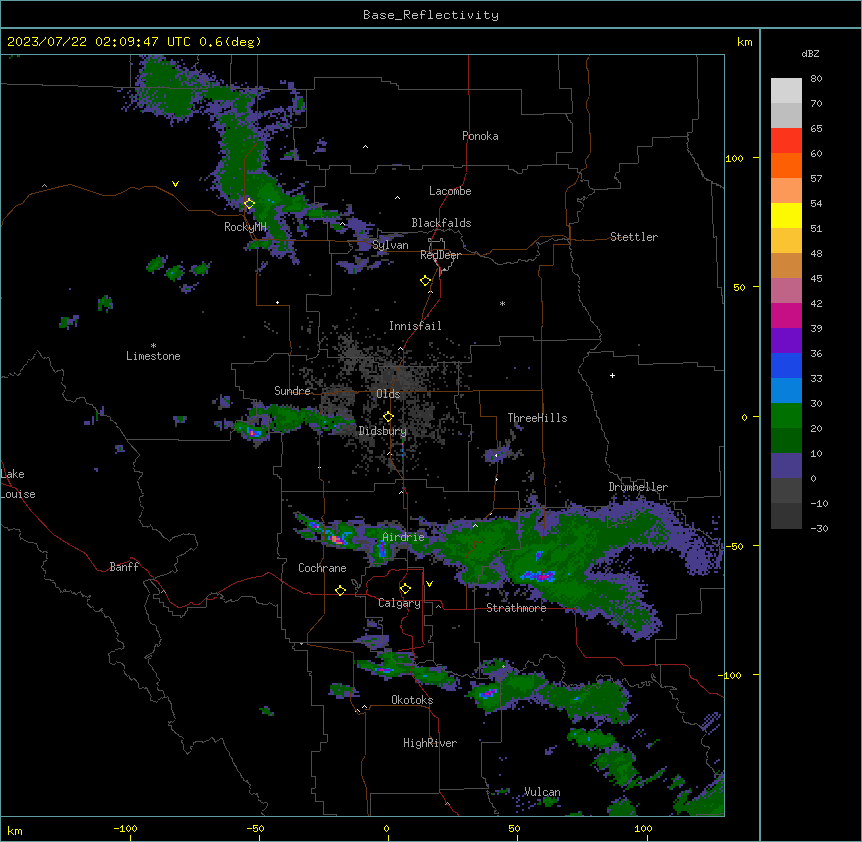
Task: Click the light gray 80 dBZ legend swatch
Action: (786, 91)
